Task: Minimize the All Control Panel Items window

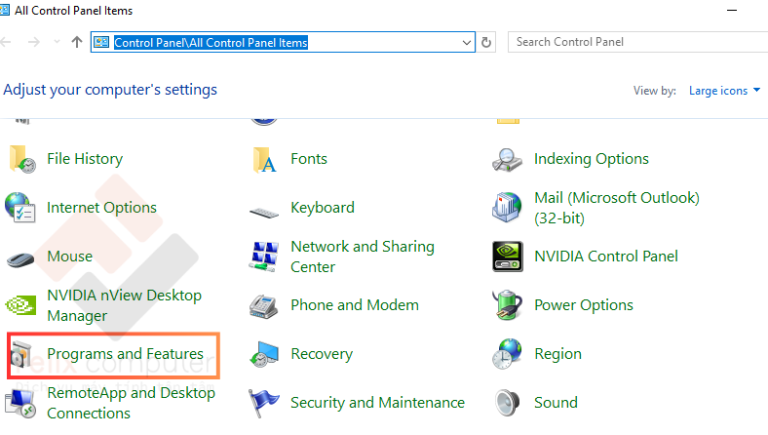Action: tap(732, 10)
